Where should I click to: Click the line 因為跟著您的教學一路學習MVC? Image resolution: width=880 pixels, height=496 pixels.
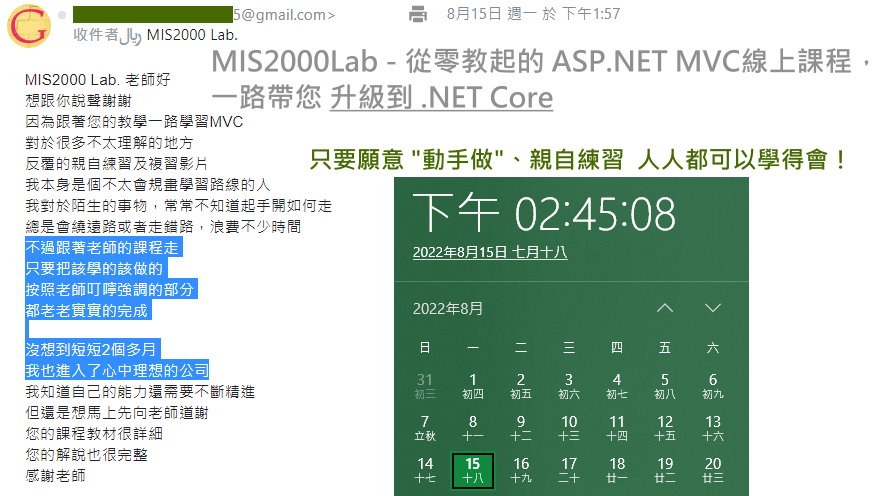(x=134, y=122)
